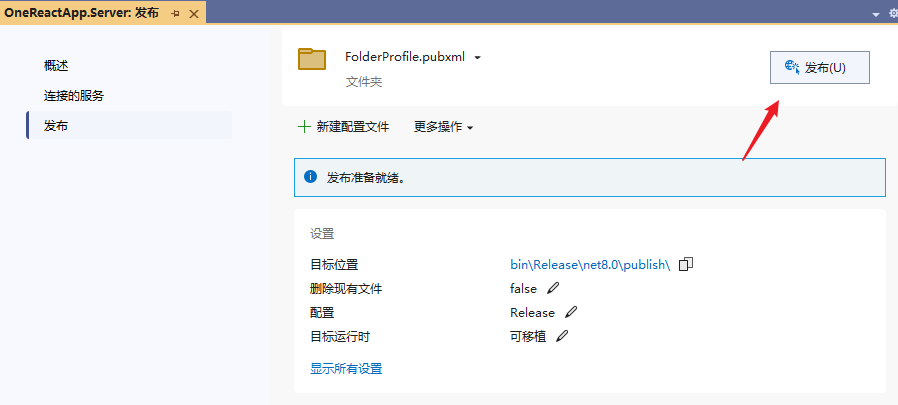
Task: Select the 概述 sidebar item
Action: click(56, 66)
